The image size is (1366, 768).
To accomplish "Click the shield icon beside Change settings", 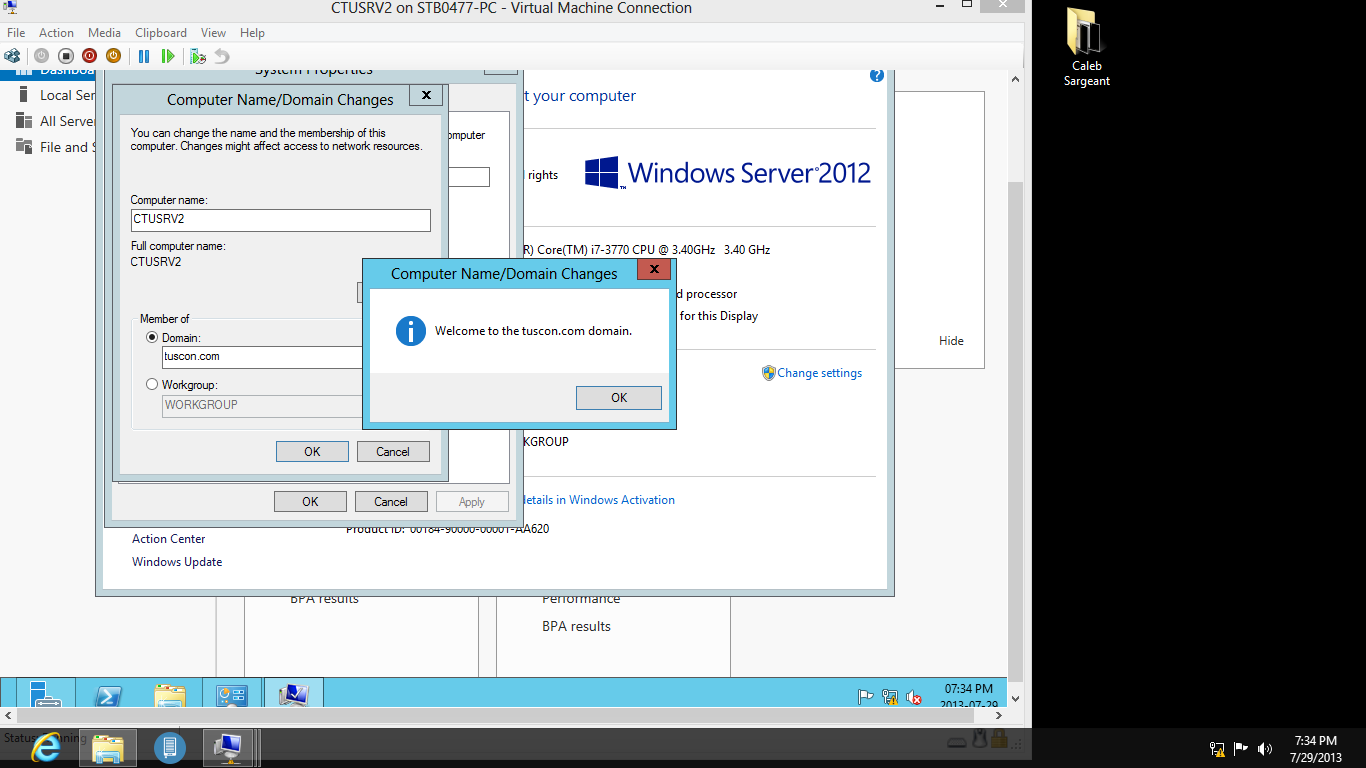I will point(768,373).
